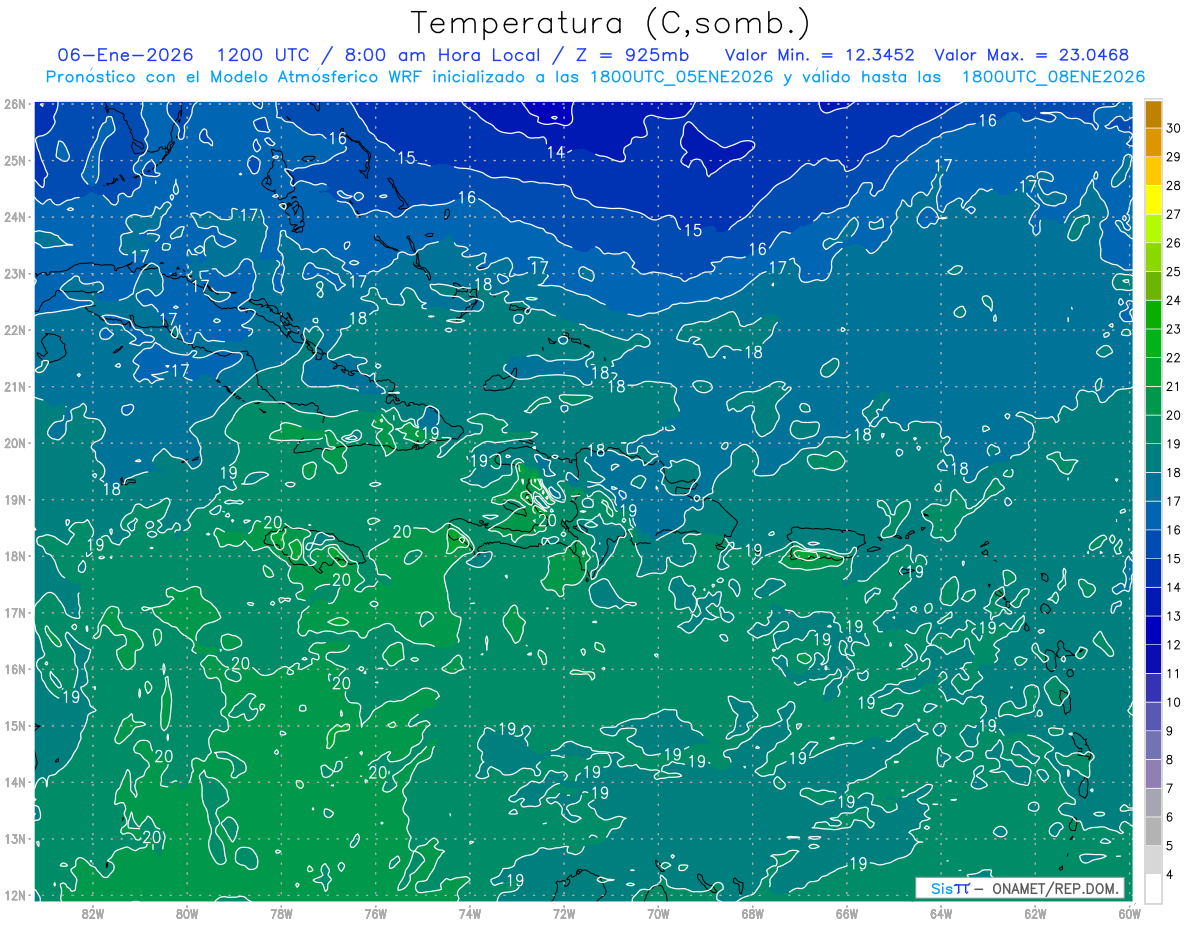Screen dimensions: 1200x927
Task: Click the '80W' longitude axis label
Action: pos(186,913)
